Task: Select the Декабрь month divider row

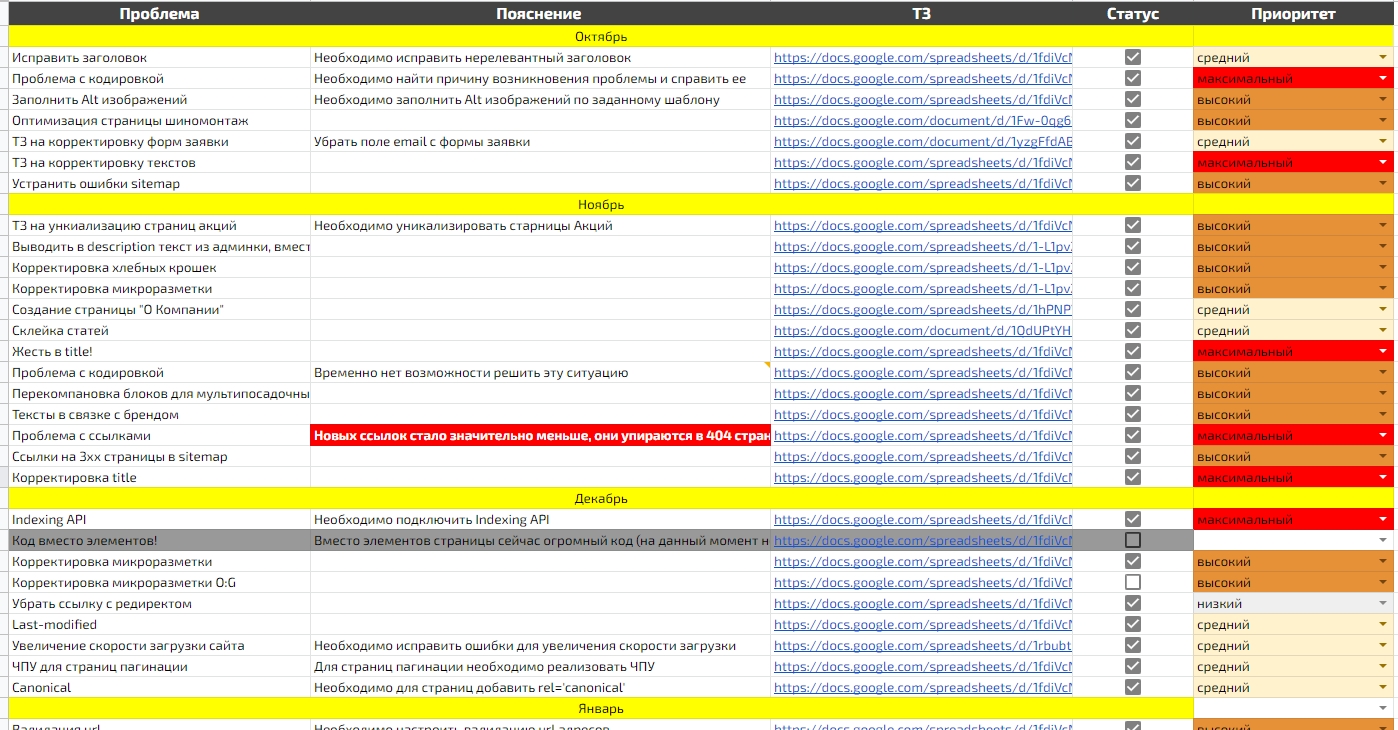Action: click(601, 498)
